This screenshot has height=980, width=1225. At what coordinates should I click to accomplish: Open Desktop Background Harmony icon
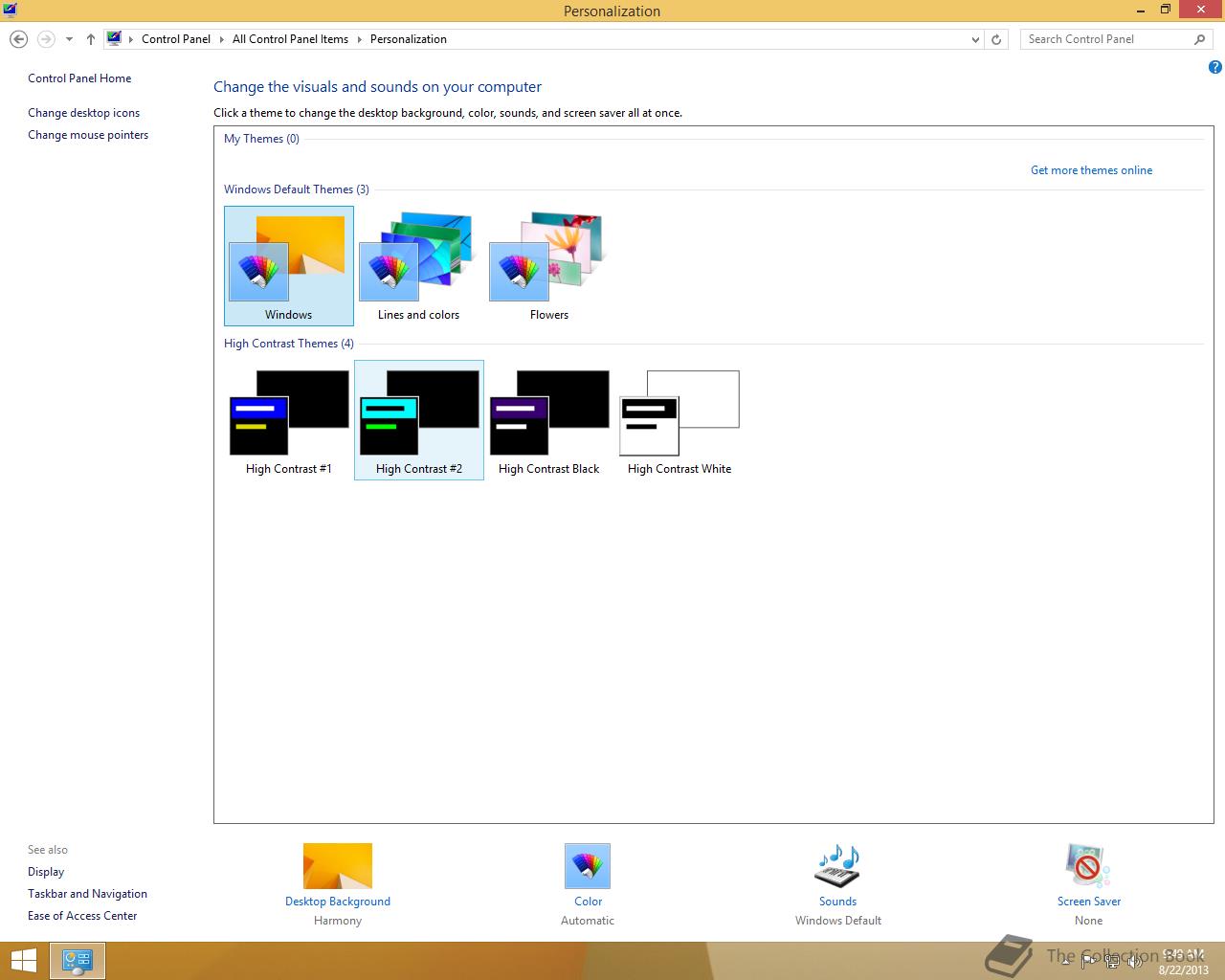[x=338, y=866]
